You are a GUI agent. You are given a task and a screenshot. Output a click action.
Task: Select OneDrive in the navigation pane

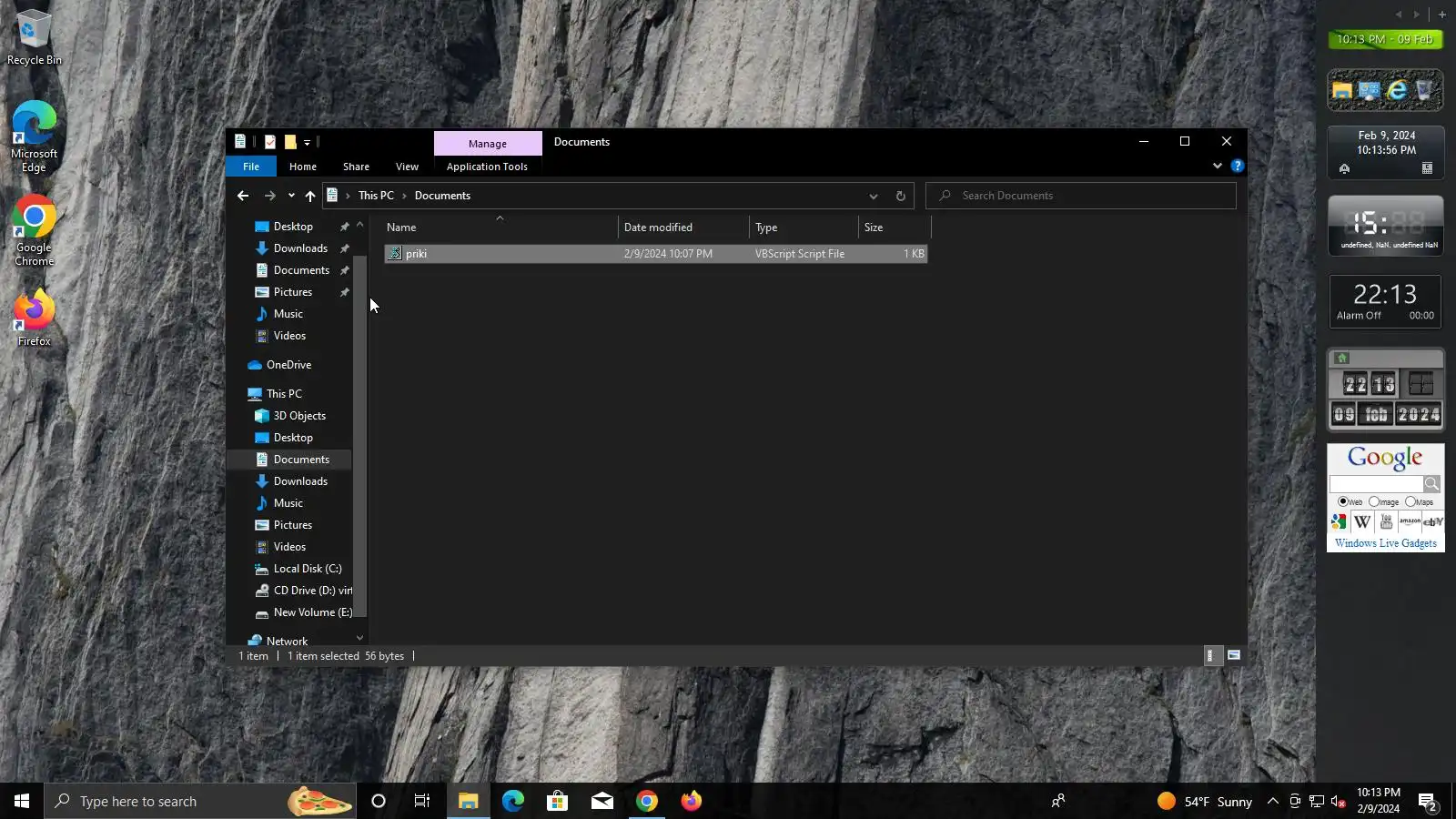tap(288, 365)
